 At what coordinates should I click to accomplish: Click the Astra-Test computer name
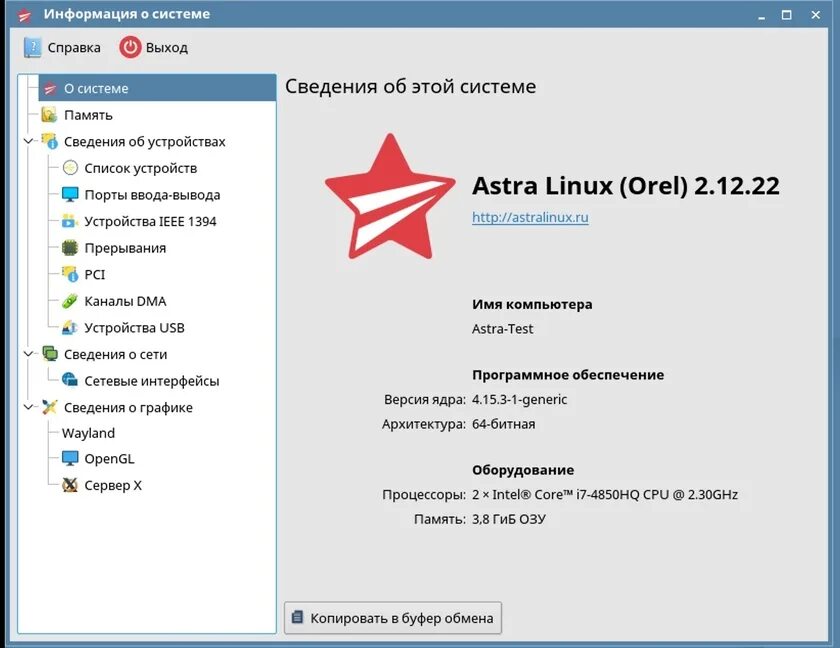502,329
